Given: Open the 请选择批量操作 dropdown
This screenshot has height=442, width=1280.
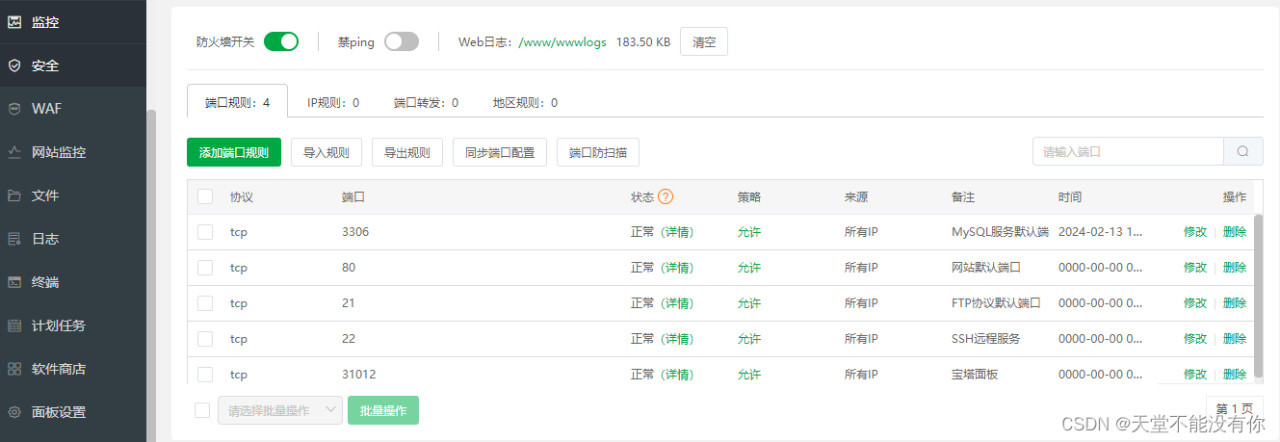Looking at the screenshot, I should click(x=281, y=410).
